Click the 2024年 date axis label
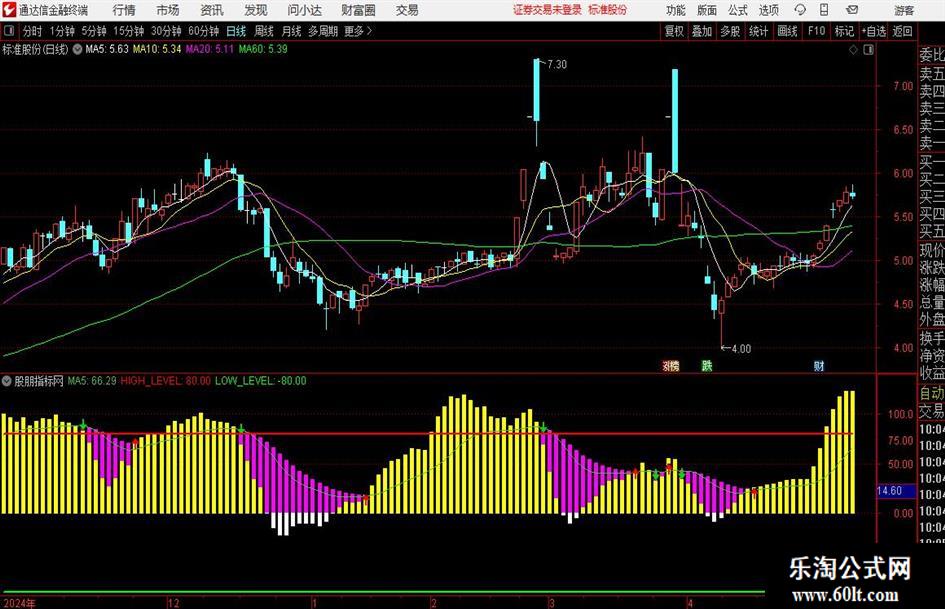This screenshot has width=945, height=609. 19,603
